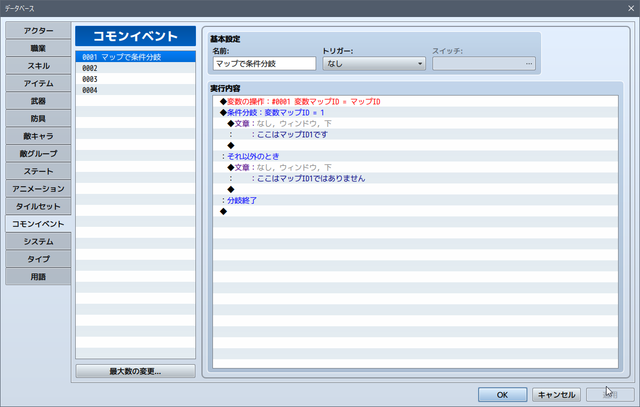Switch to the タイルセット tab
This screenshot has width=640, height=407.
coord(38,206)
